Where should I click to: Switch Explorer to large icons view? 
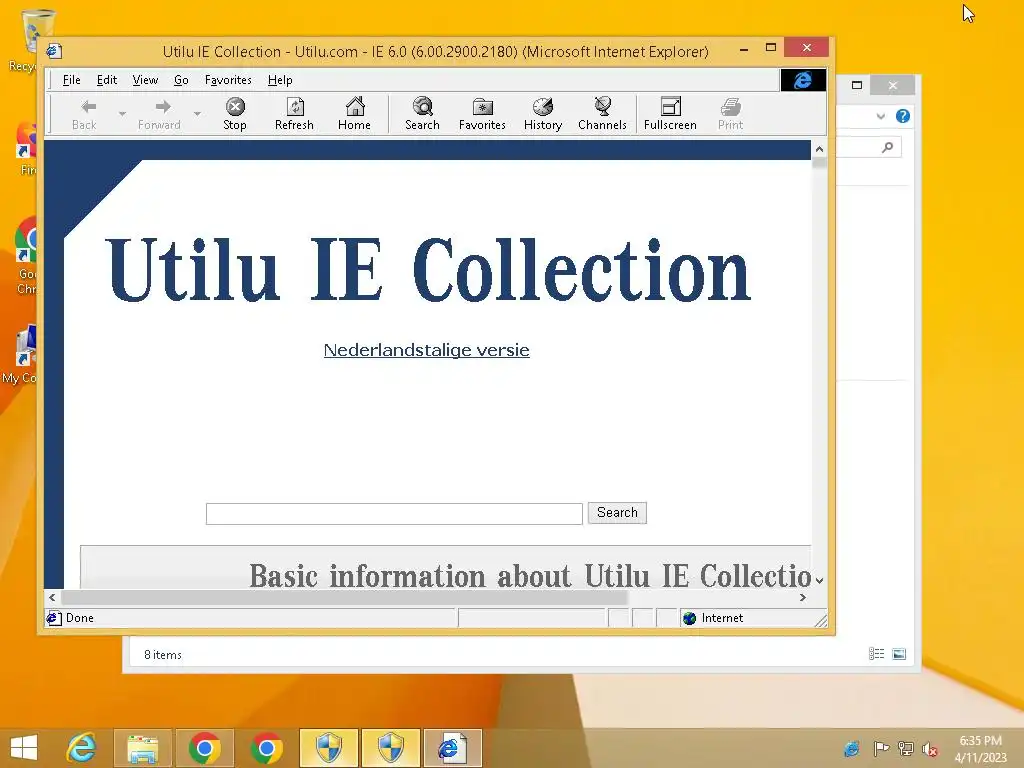click(x=899, y=654)
